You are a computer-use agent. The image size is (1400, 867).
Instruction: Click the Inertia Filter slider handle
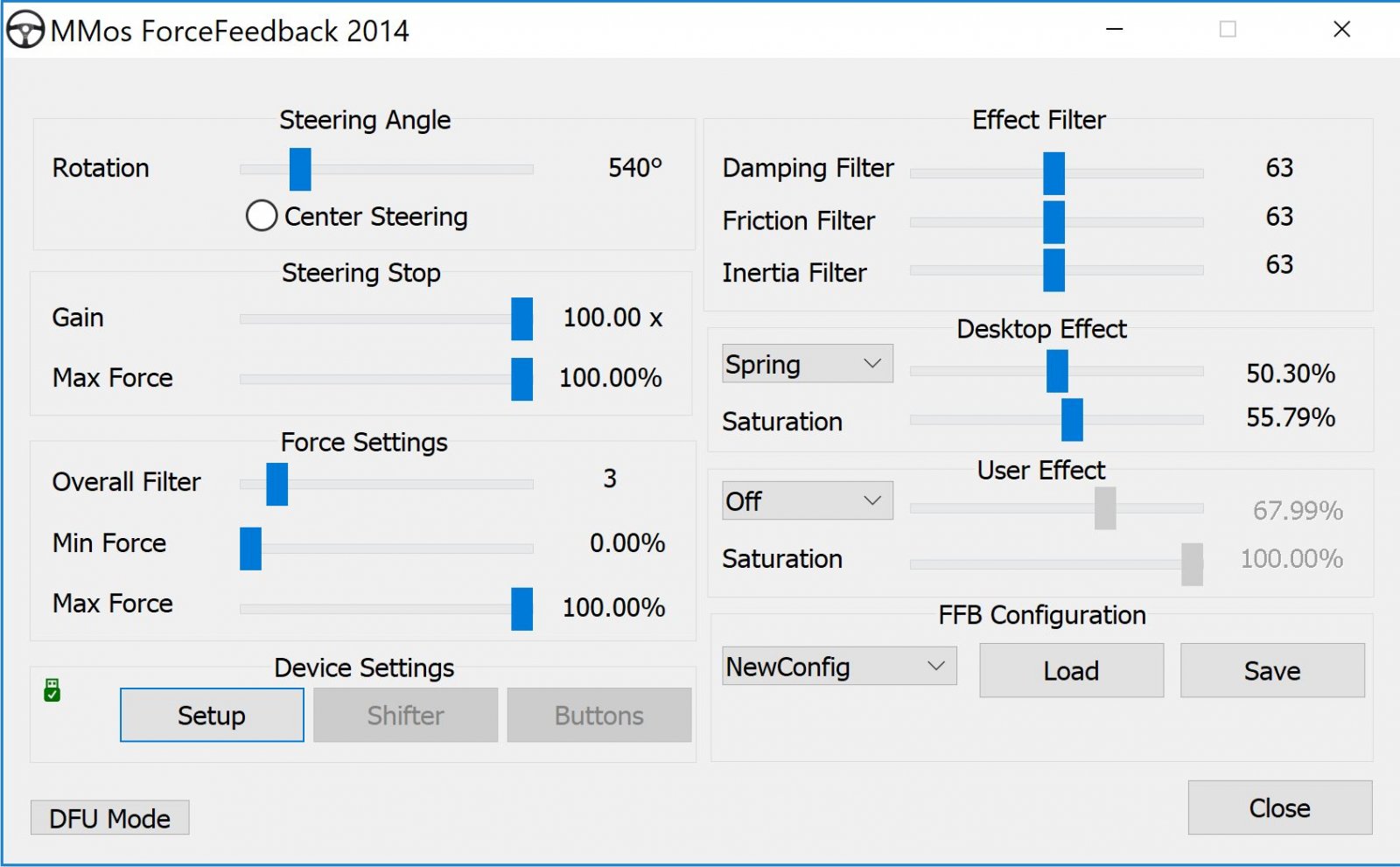[x=1053, y=270]
